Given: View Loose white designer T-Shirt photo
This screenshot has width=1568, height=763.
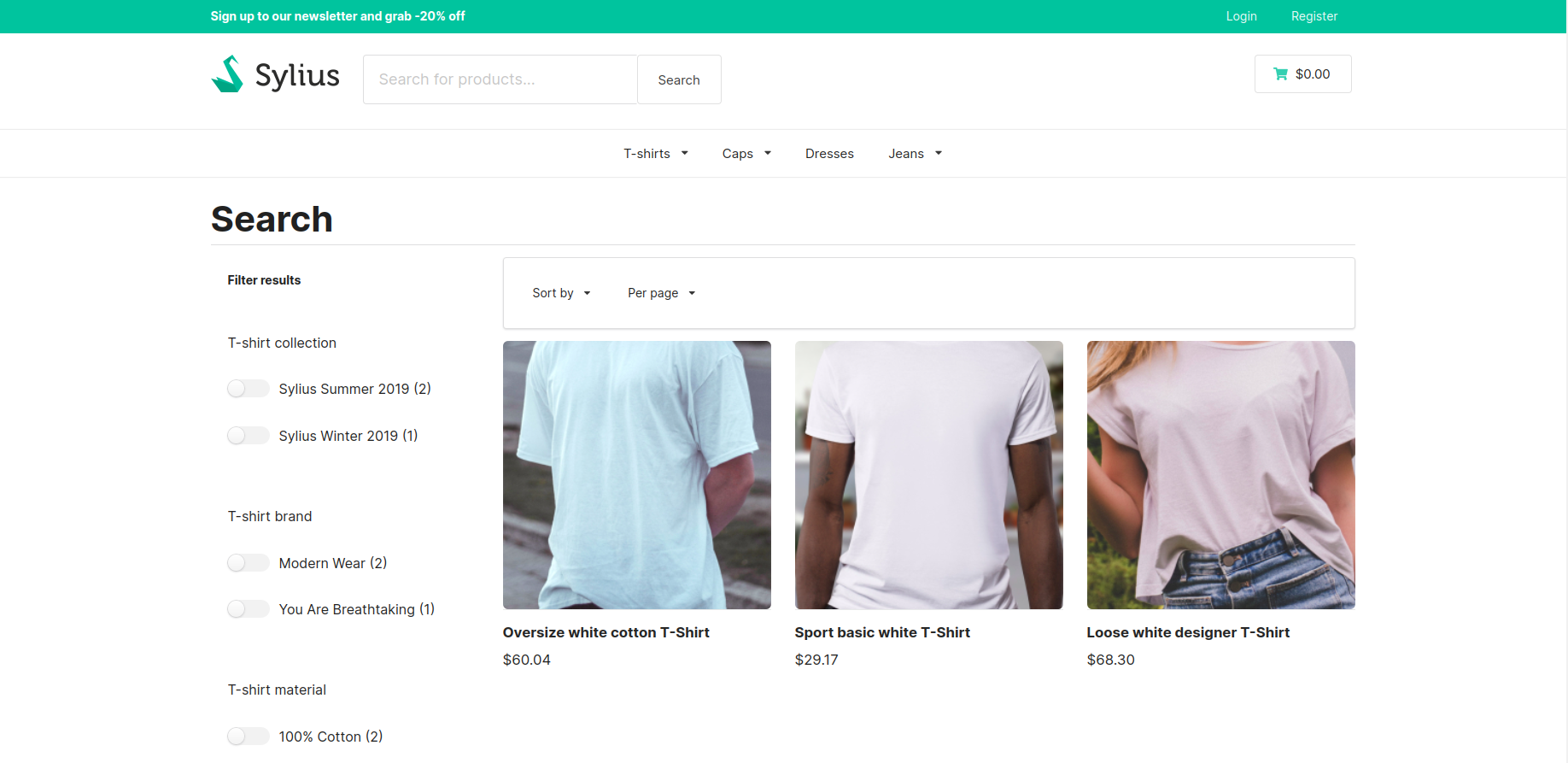Looking at the screenshot, I should [1220, 475].
